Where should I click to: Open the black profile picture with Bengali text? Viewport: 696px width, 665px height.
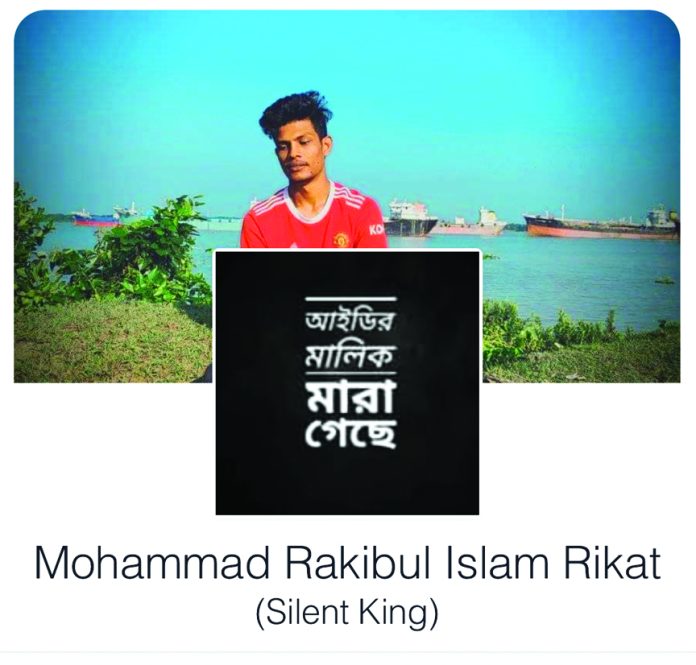[347, 383]
